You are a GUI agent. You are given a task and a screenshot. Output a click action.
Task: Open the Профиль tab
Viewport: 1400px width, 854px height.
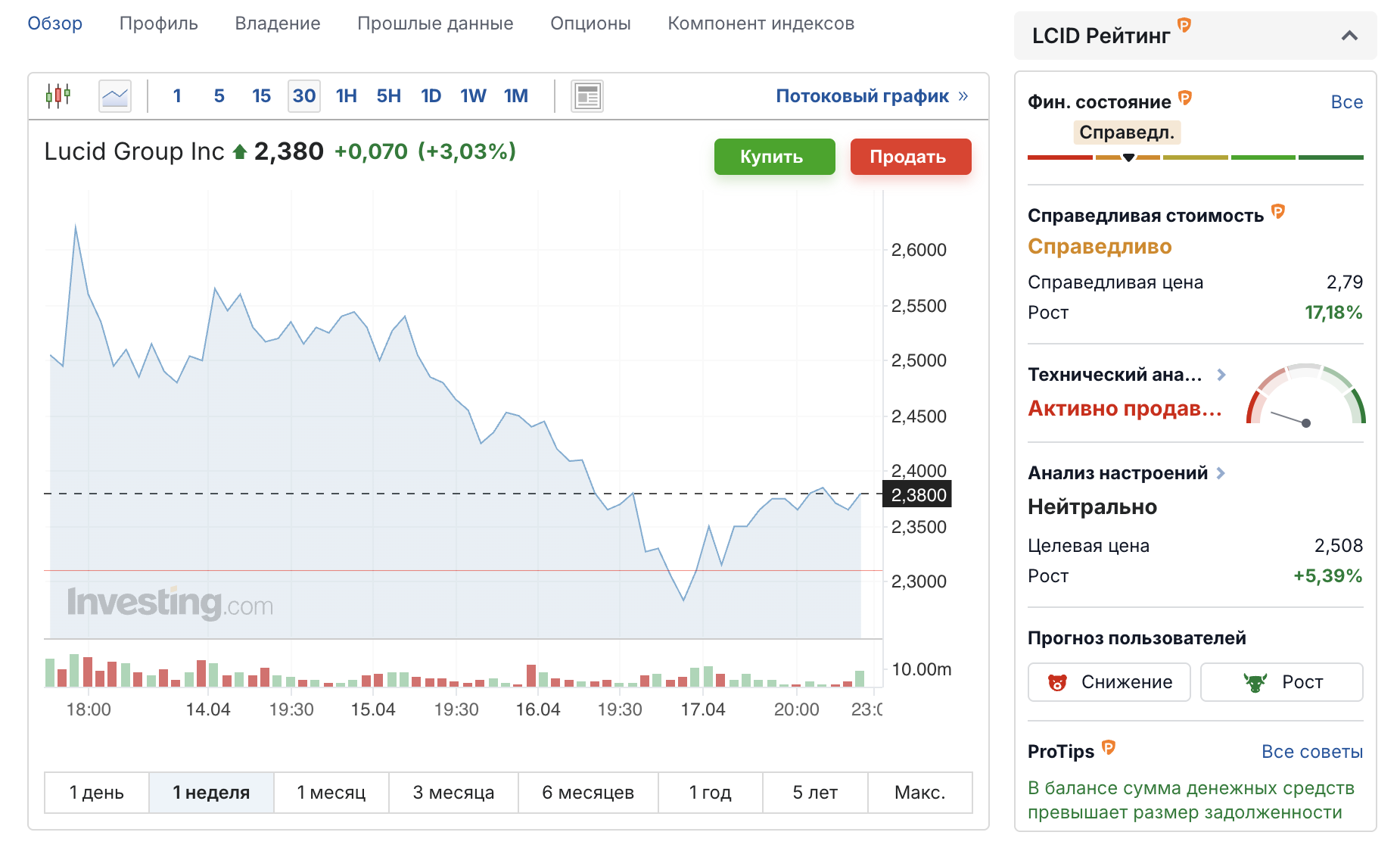pos(159,23)
